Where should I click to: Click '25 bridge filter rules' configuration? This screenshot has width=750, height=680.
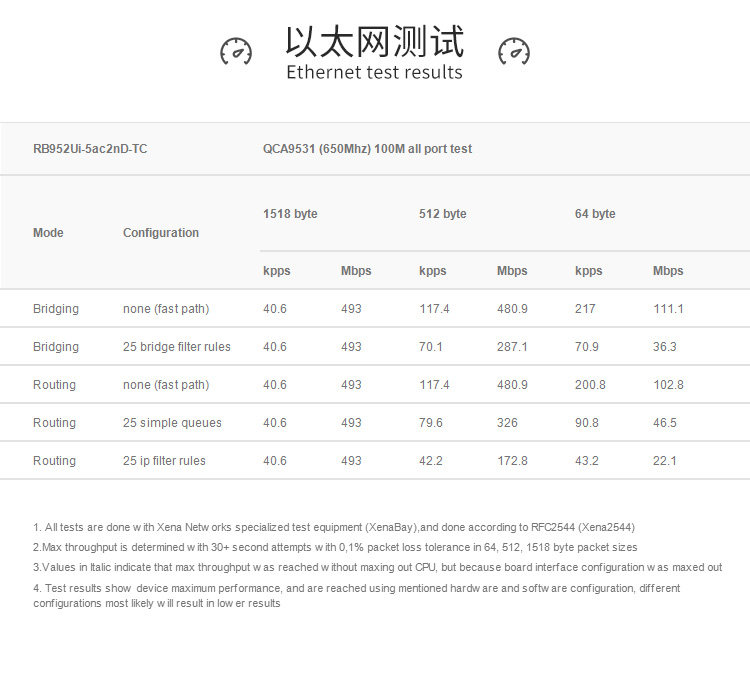point(176,347)
